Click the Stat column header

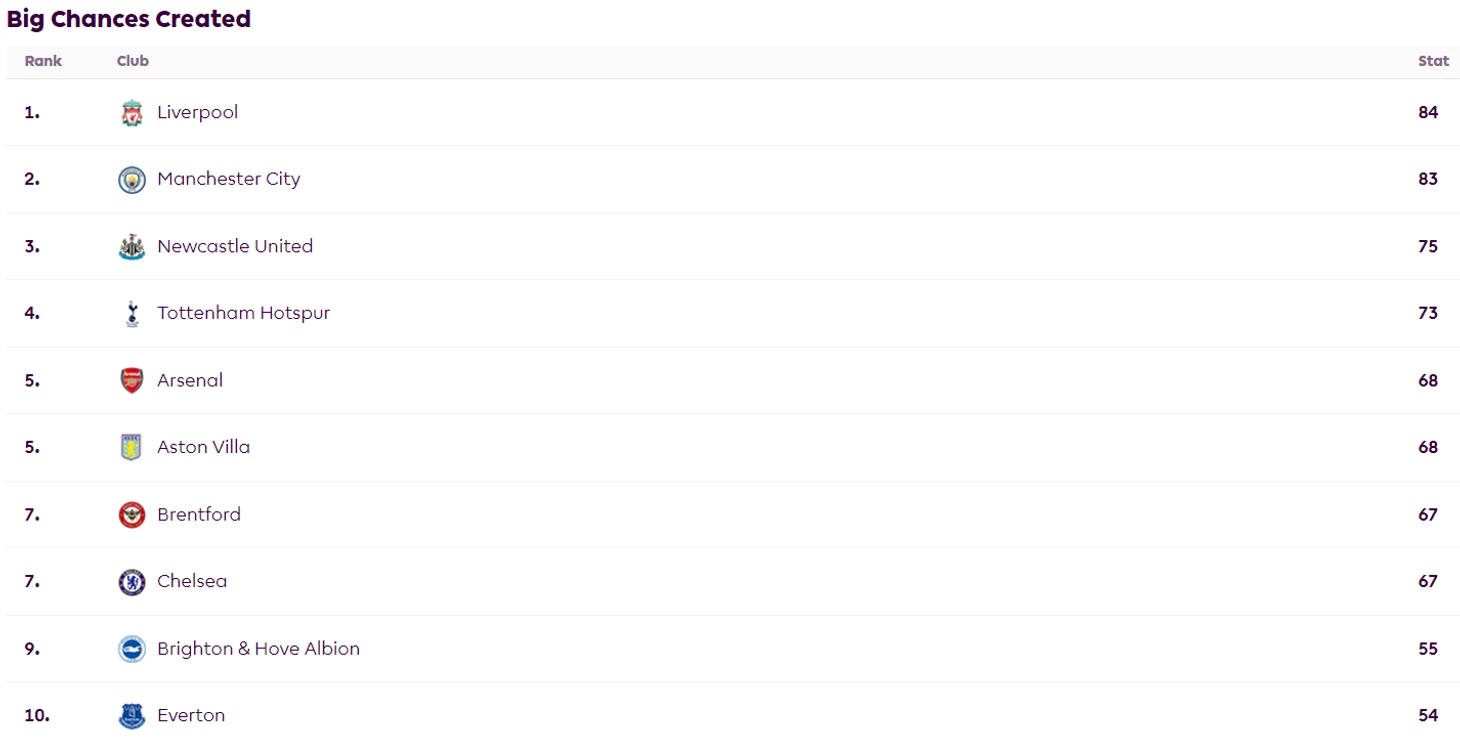pyautogui.click(x=1433, y=61)
